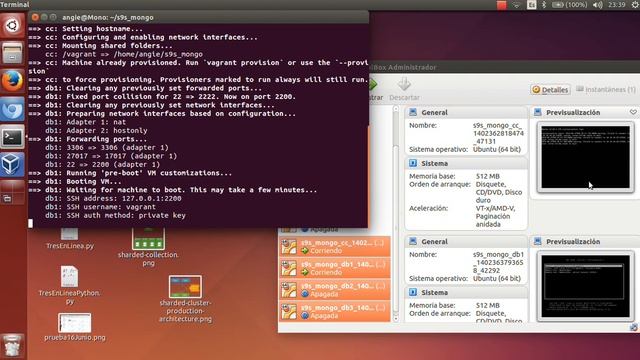Open Previsualización header for s9s_mongo_db1
The height and width of the screenshot is (360, 640).
point(573,242)
